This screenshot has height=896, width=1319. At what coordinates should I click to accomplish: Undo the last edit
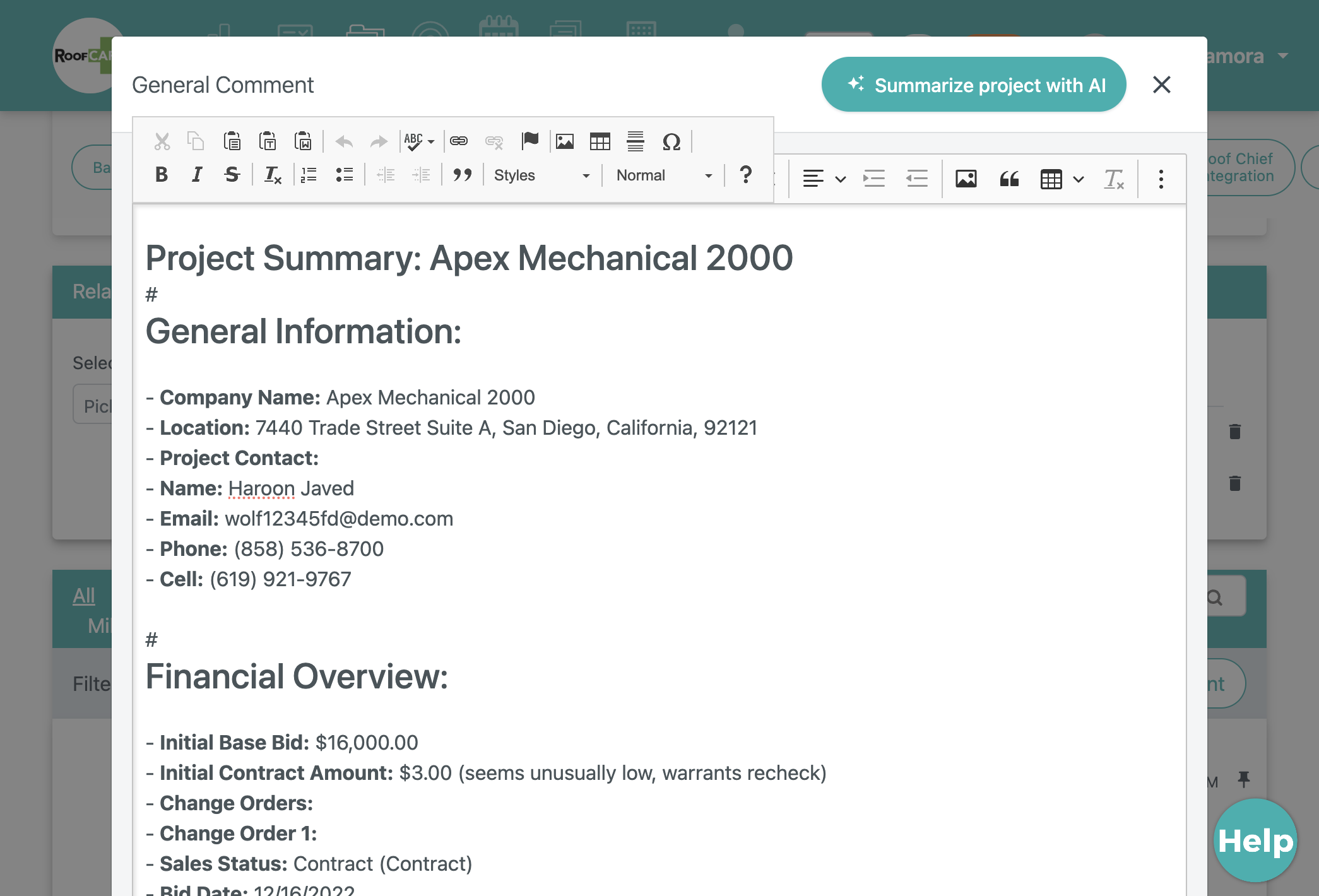tap(344, 141)
